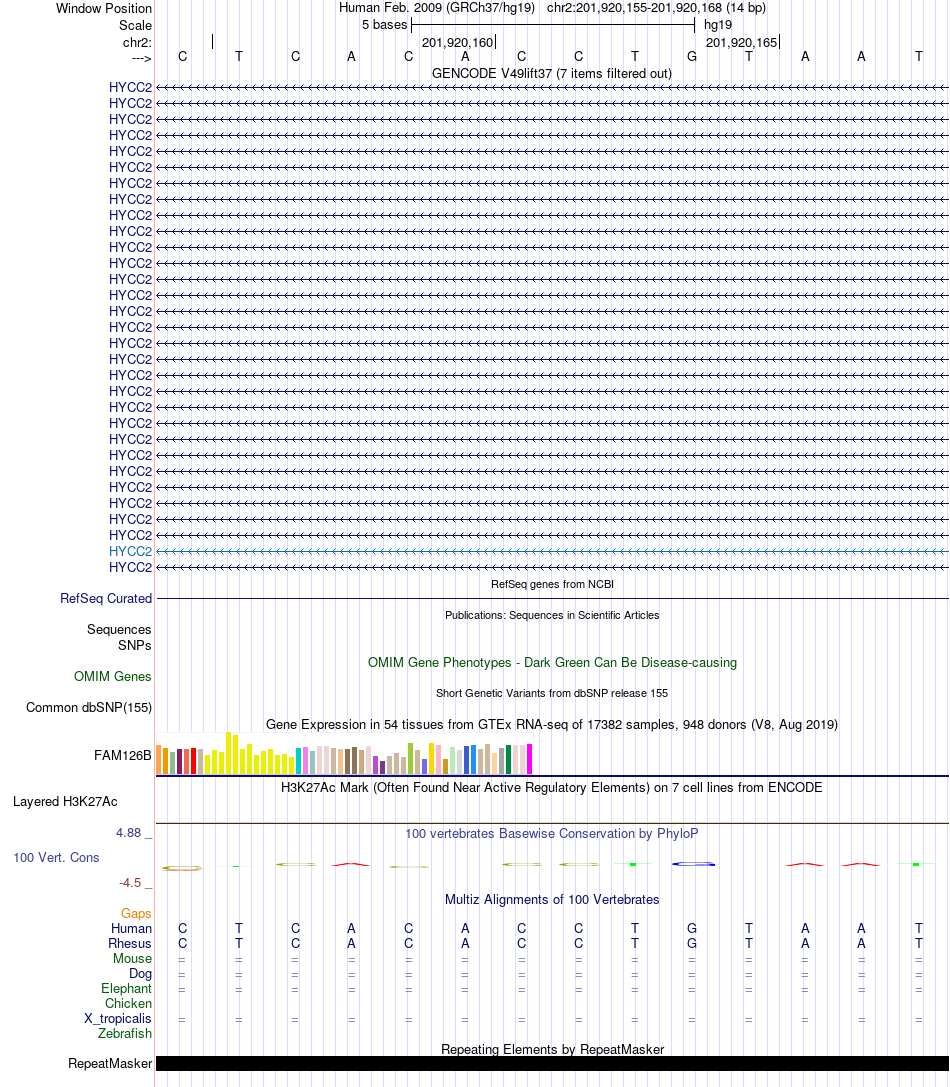Click the chr2:201,920,155-201,920,168 (14 bp) position text
950x1087 pixels.
click(656, 8)
